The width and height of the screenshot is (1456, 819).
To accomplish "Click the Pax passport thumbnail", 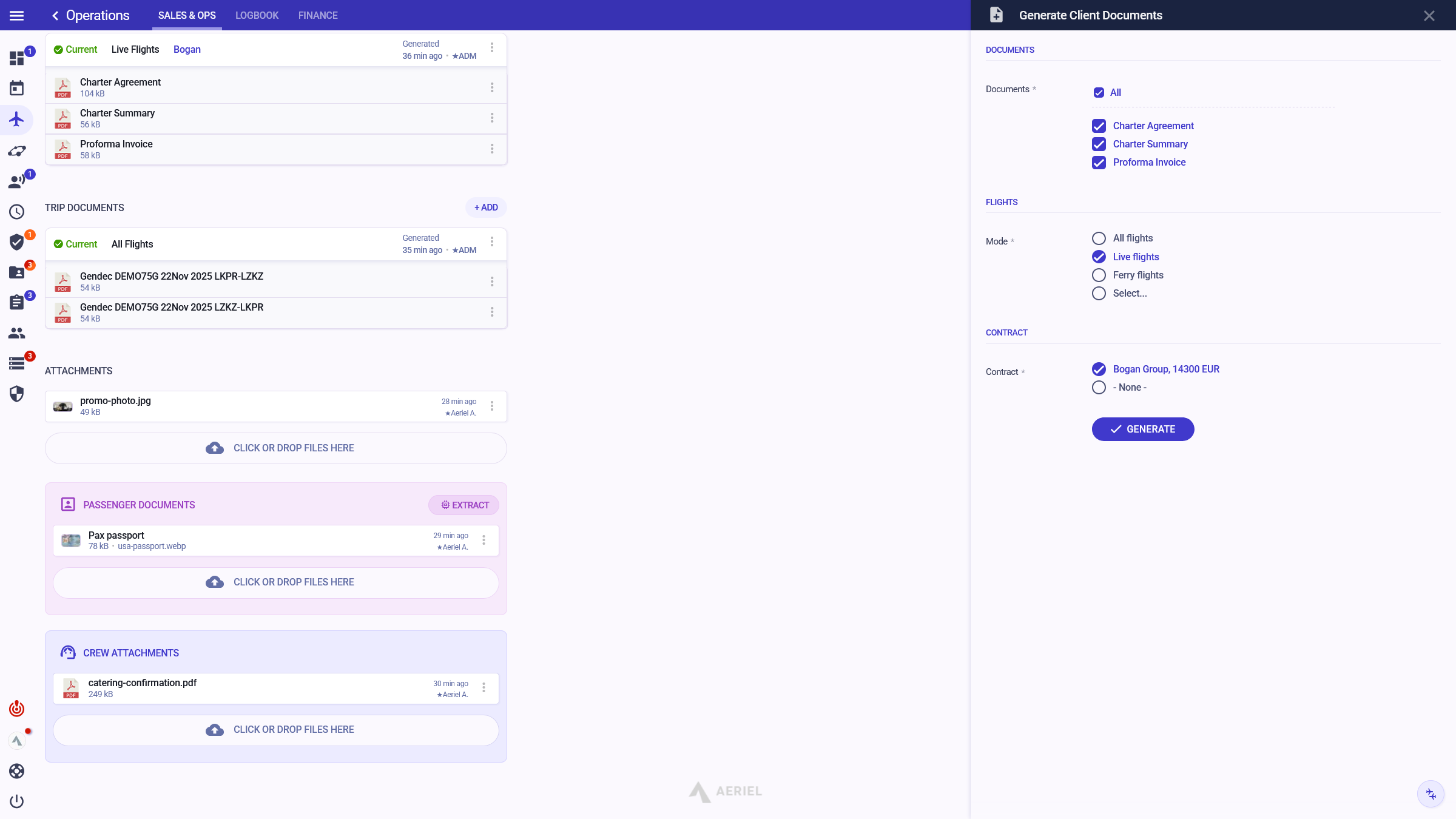I will [71, 541].
